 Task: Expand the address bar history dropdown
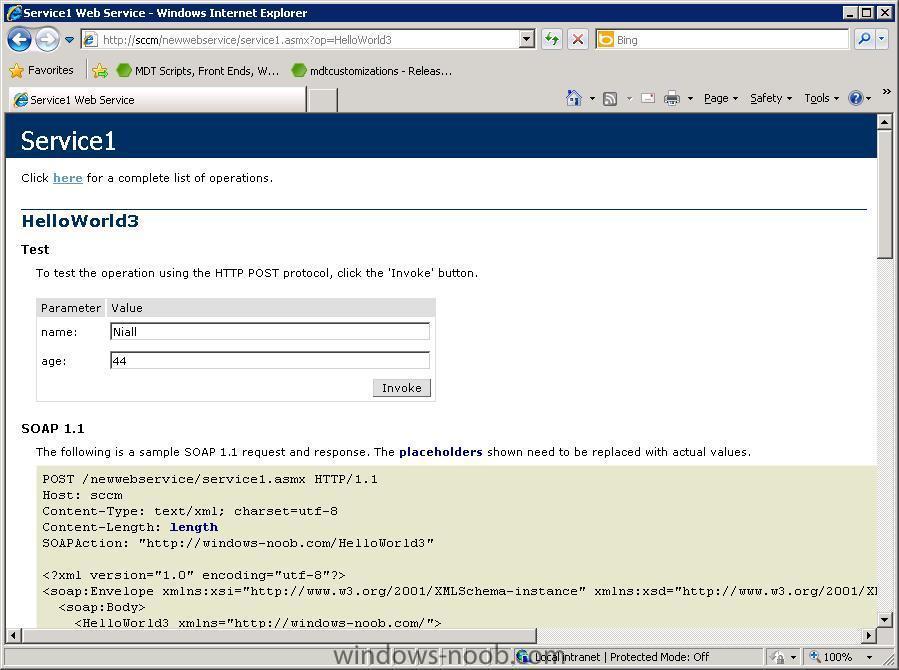(526, 40)
